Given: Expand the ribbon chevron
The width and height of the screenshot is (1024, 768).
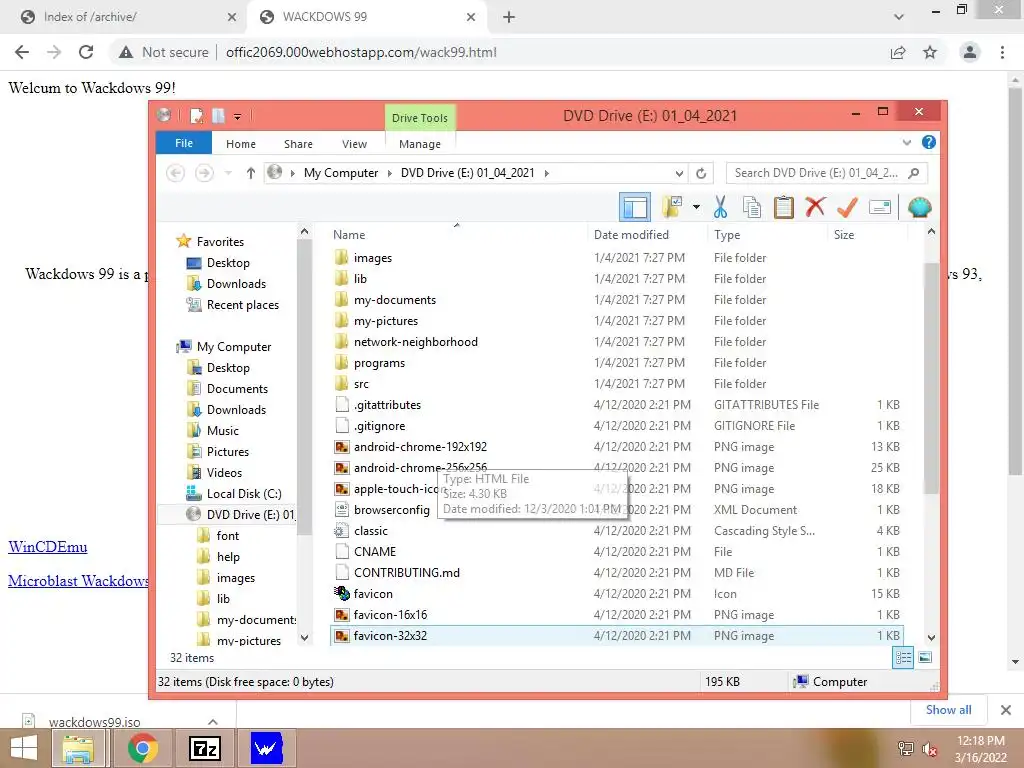Looking at the screenshot, I should 906,142.
